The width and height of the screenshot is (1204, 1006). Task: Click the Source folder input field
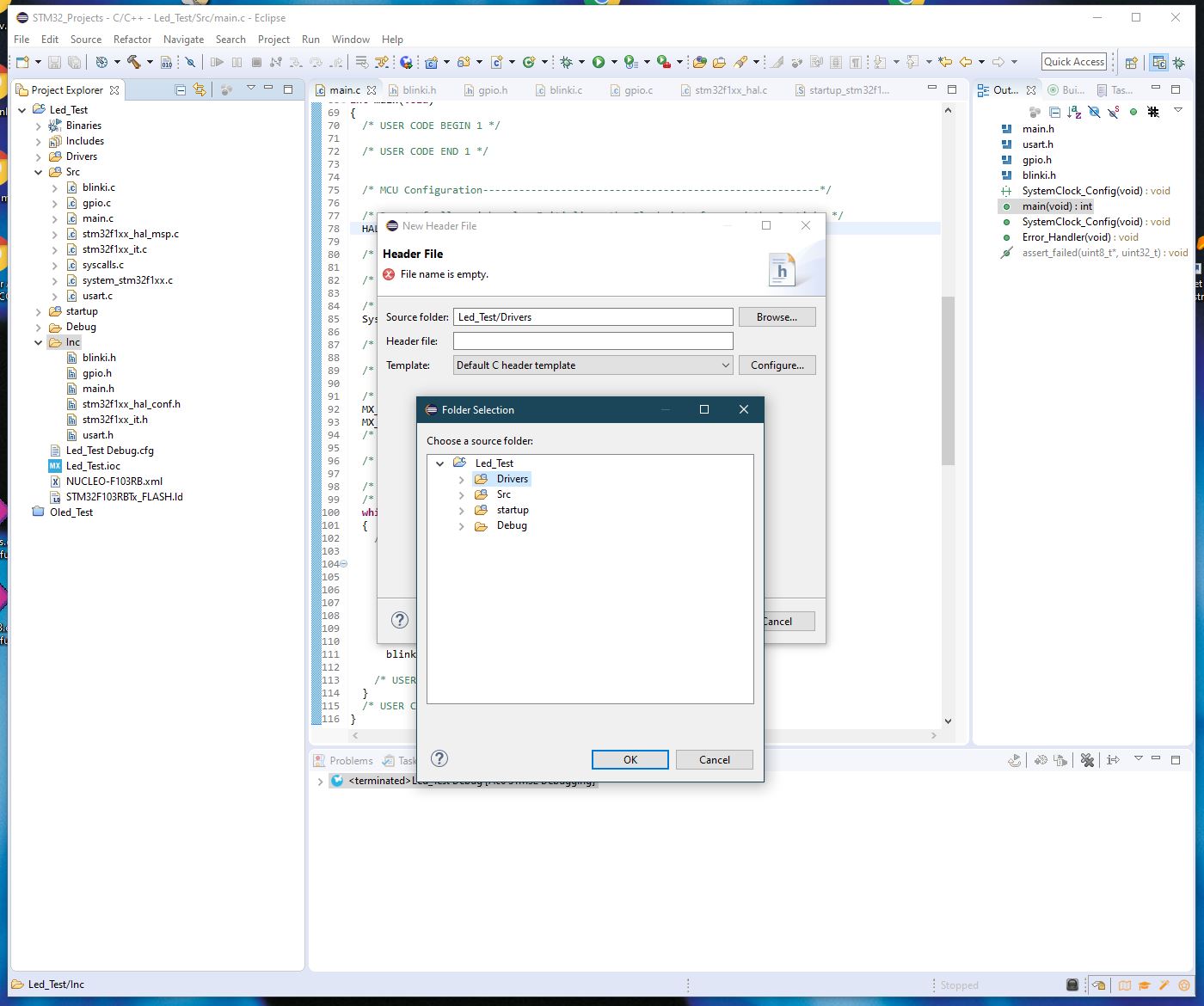tap(593, 317)
